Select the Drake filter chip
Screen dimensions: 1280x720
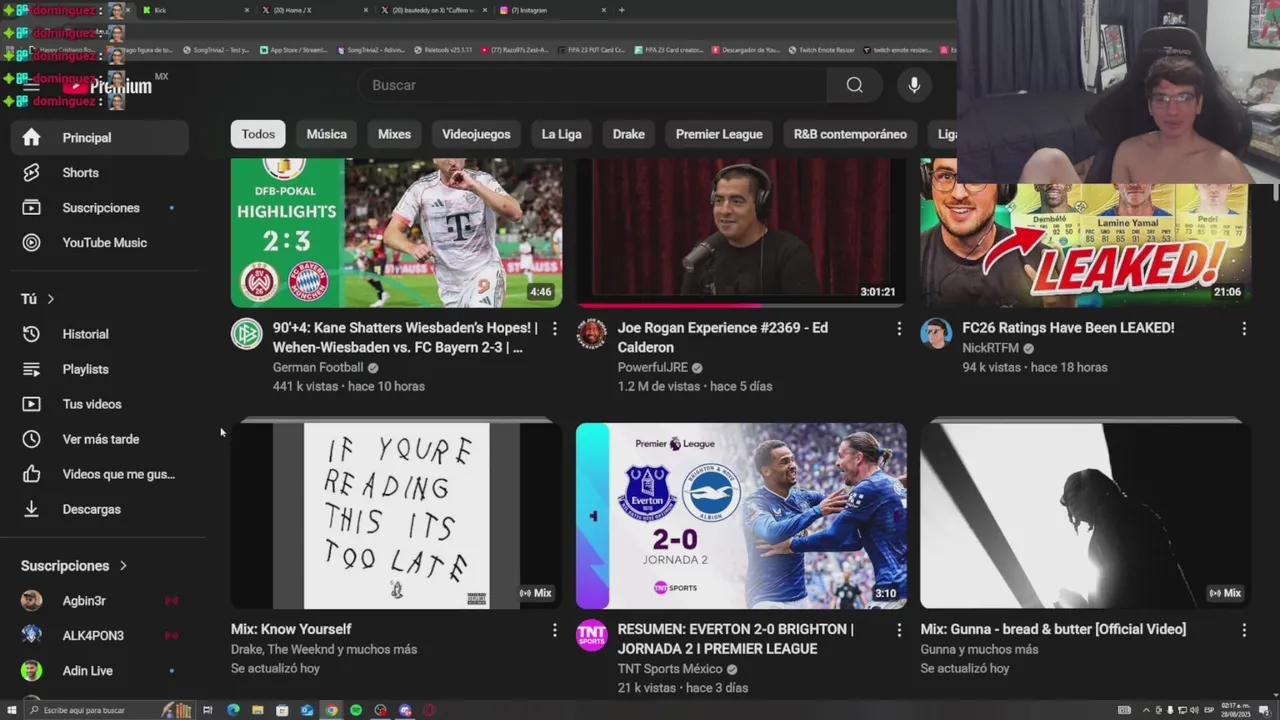[628, 134]
